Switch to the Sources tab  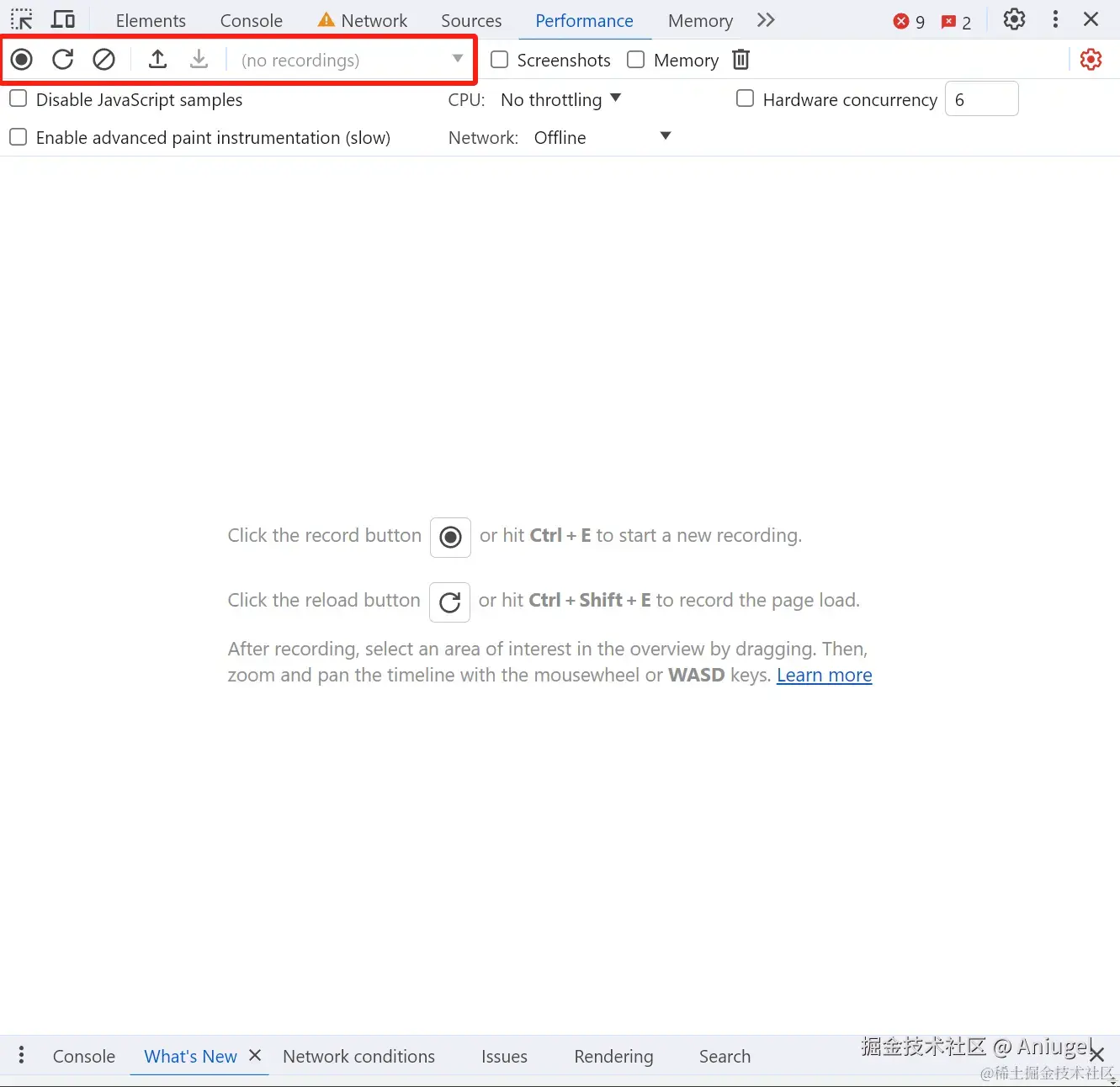(x=471, y=20)
